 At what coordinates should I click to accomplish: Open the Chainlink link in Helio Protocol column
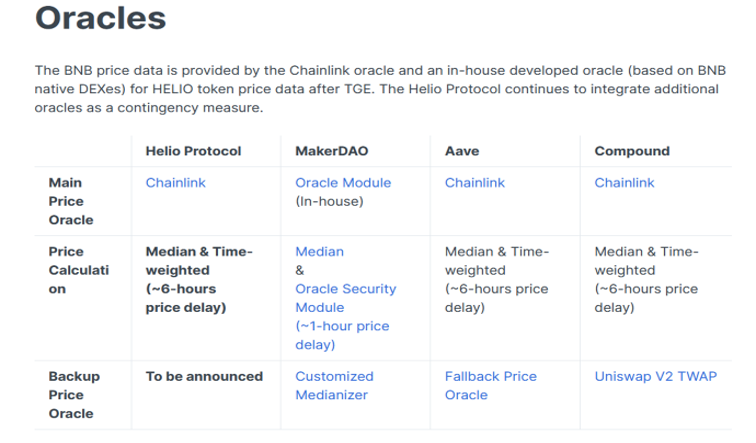click(175, 183)
